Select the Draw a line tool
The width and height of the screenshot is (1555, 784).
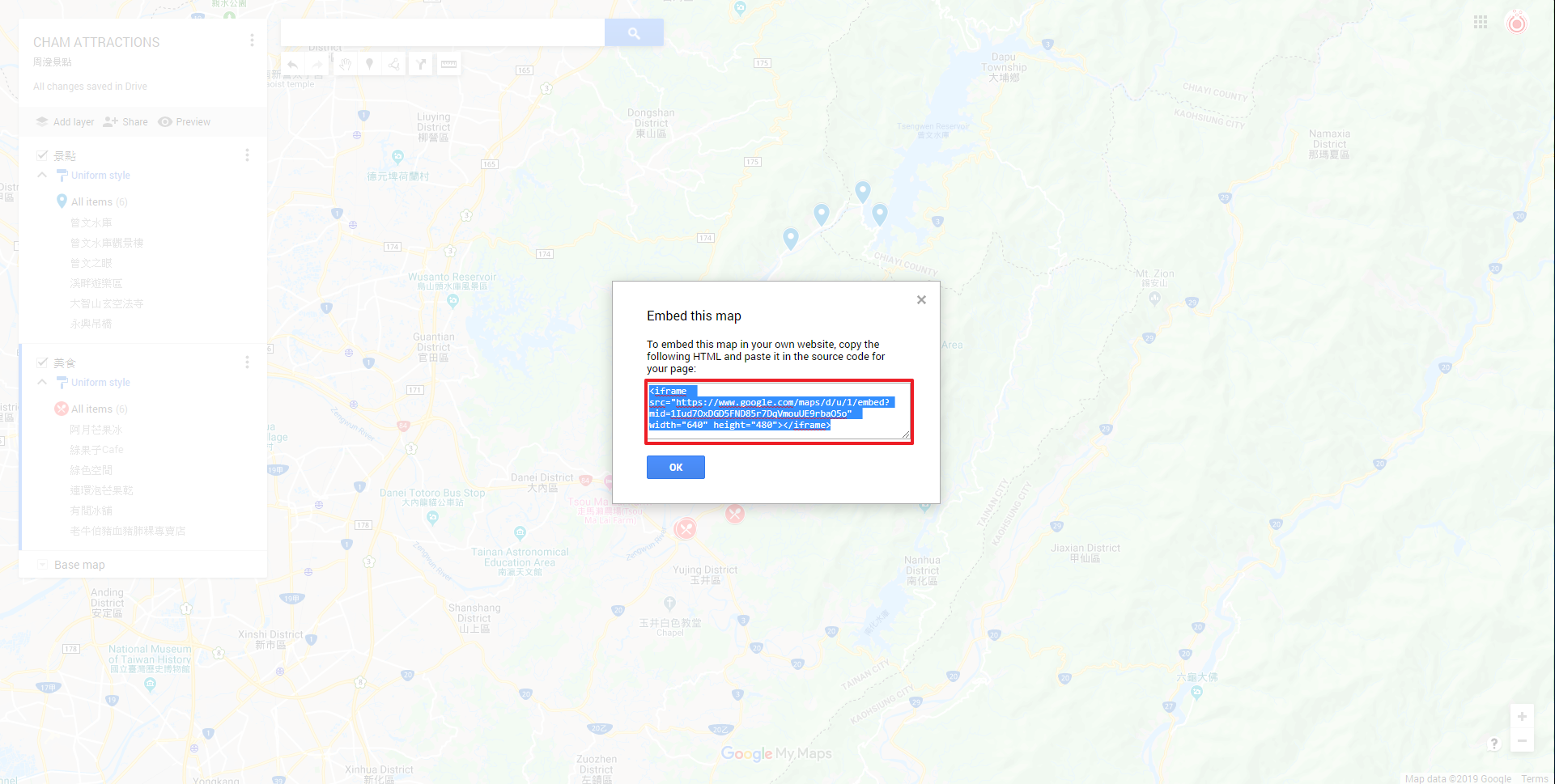pos(394,64)
